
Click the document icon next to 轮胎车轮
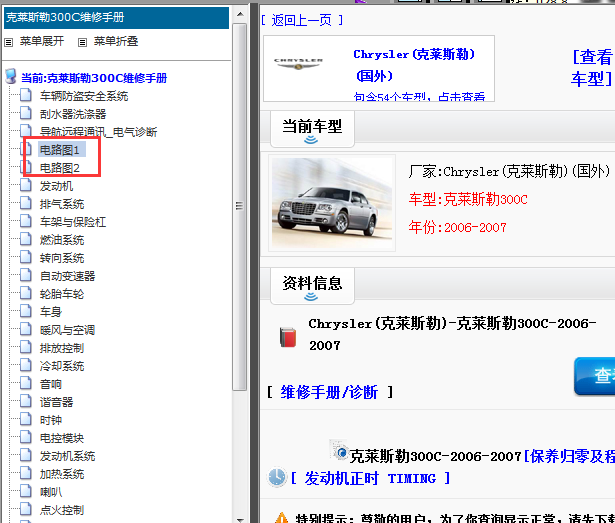tap(26, 293)
